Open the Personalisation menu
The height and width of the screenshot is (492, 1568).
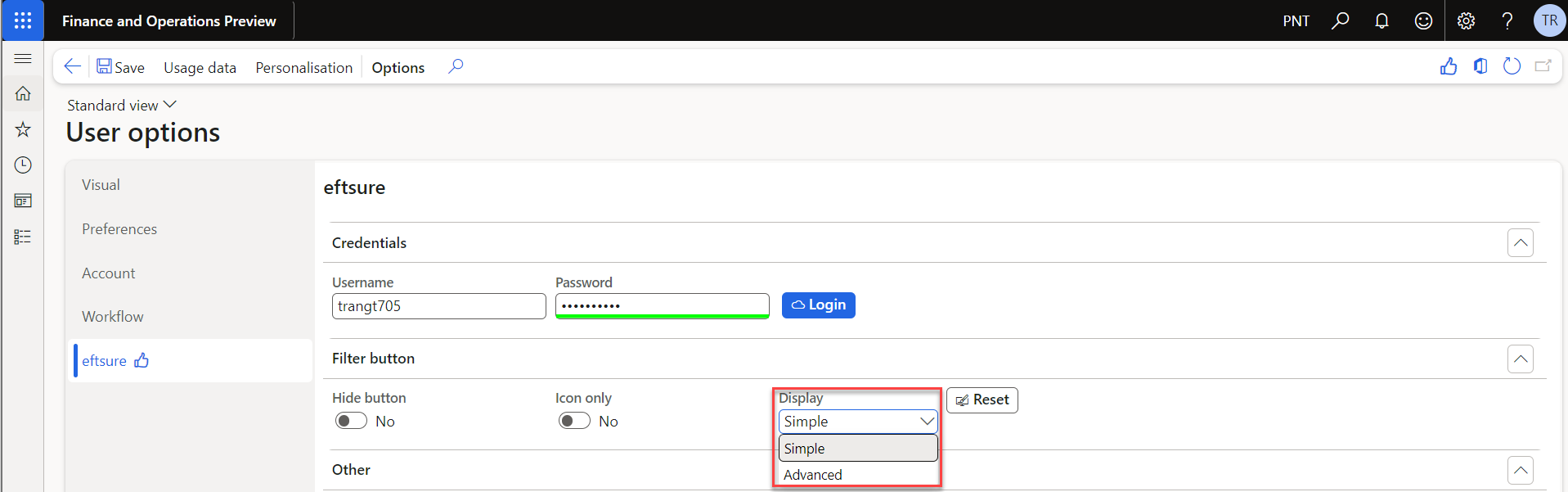(304, 67)
